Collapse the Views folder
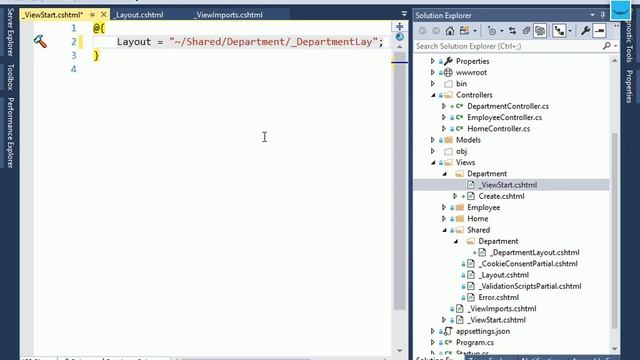 point(433,163)
